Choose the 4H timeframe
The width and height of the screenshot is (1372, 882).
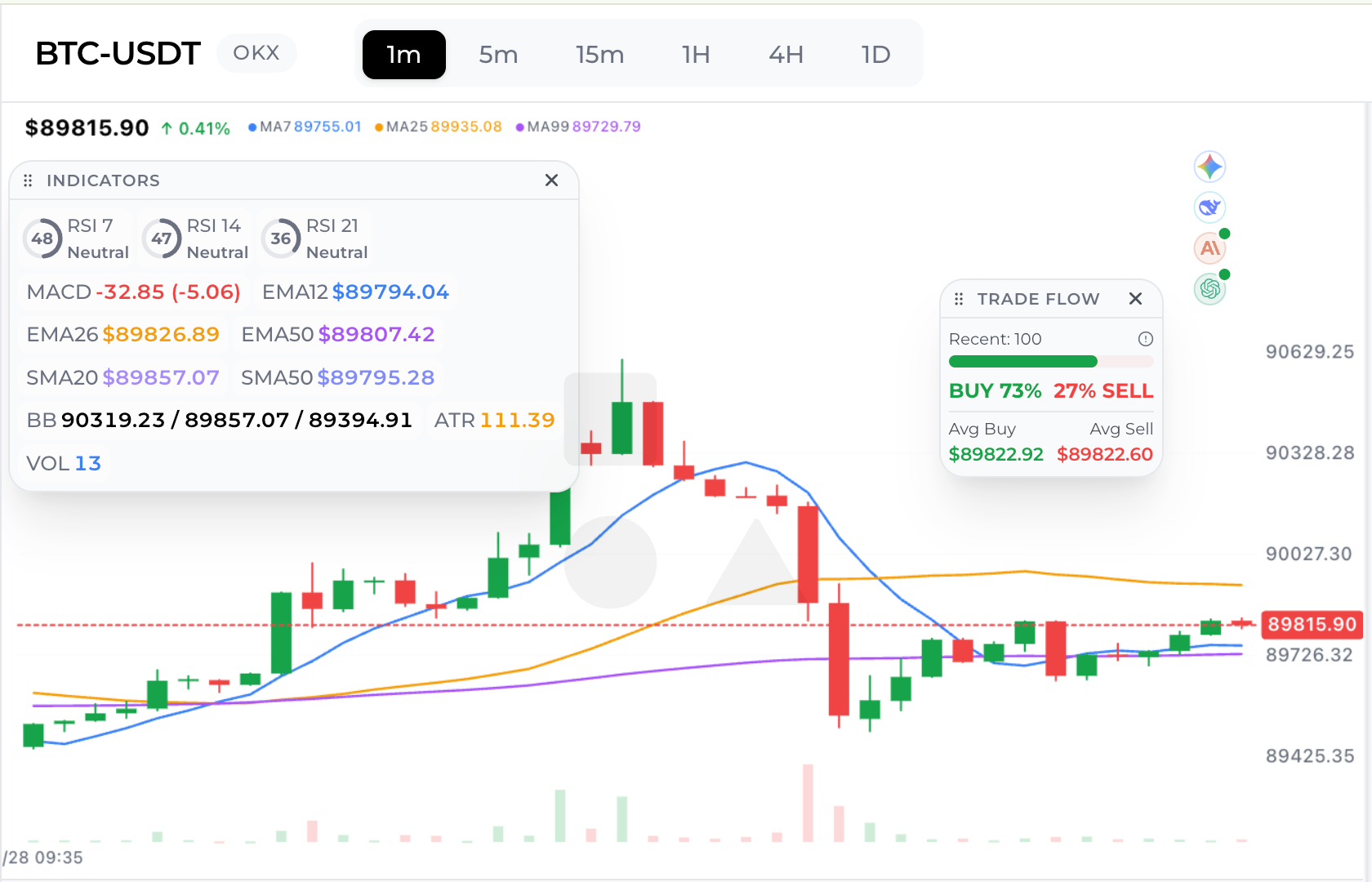click(x=786, y=55)
